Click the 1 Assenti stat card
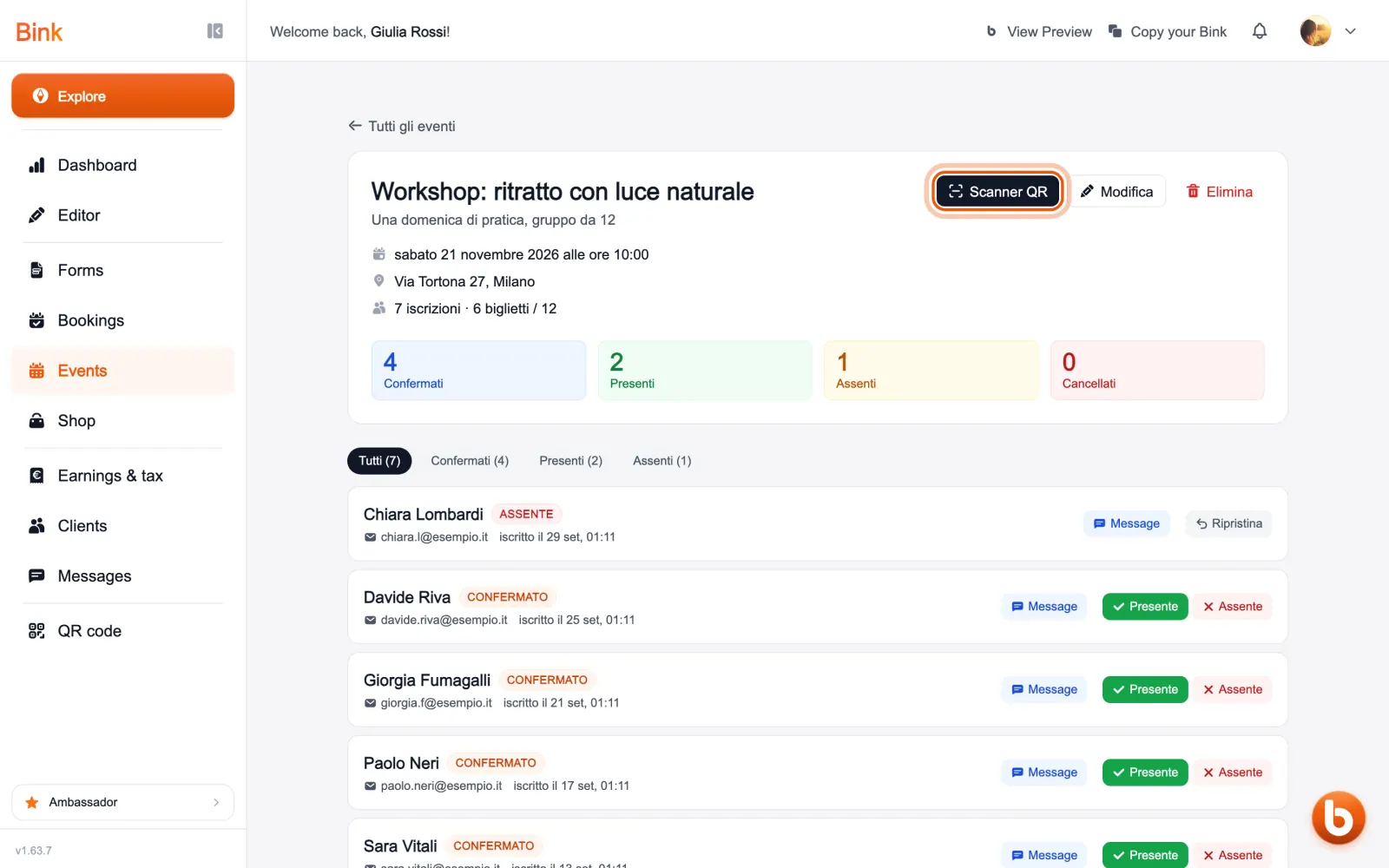Viewport: 1389px width, 868px height. (931, 371)
